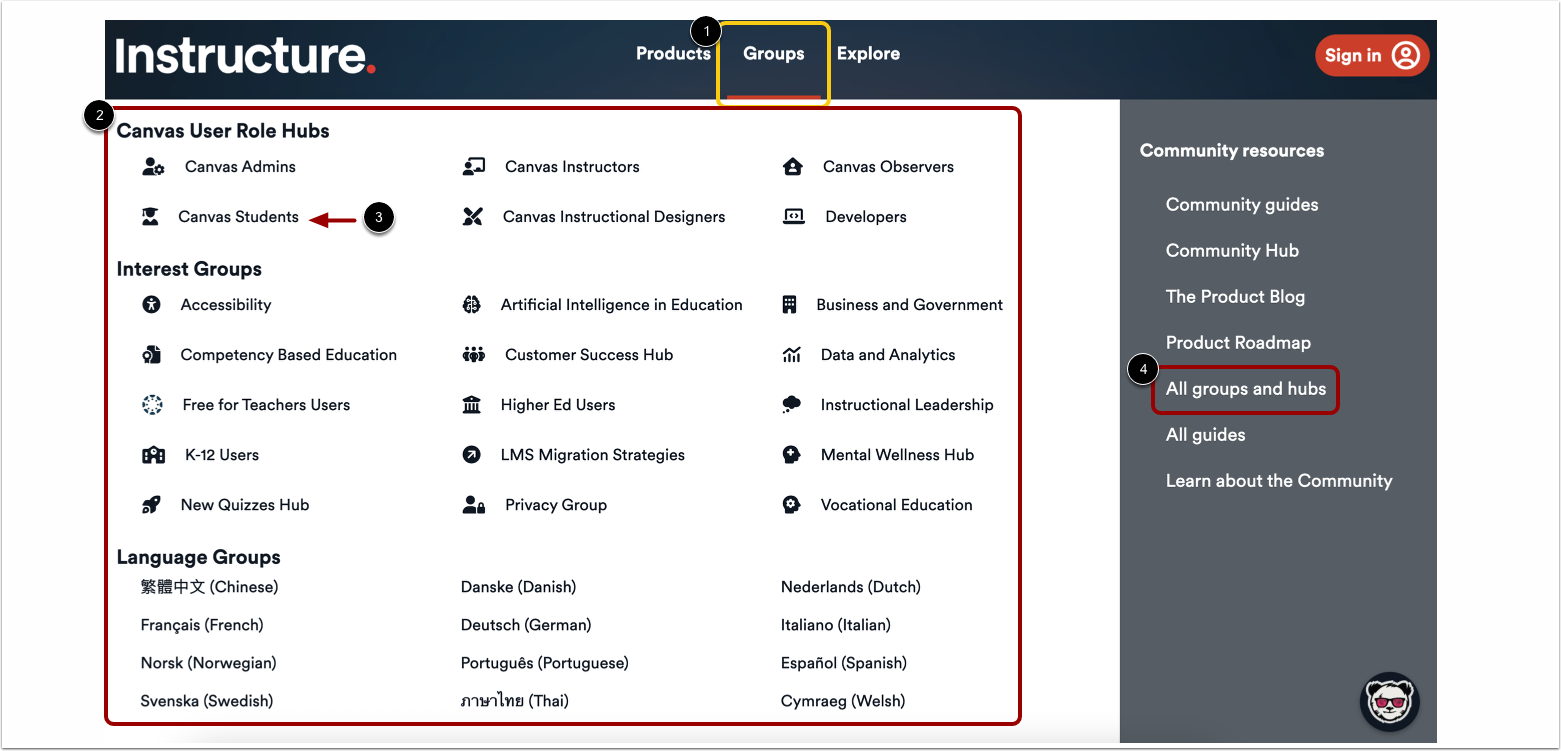This screenshot has width=1561, height=751.
Task: Click the panda mascot in the corner
Action: click(1389, 703)
